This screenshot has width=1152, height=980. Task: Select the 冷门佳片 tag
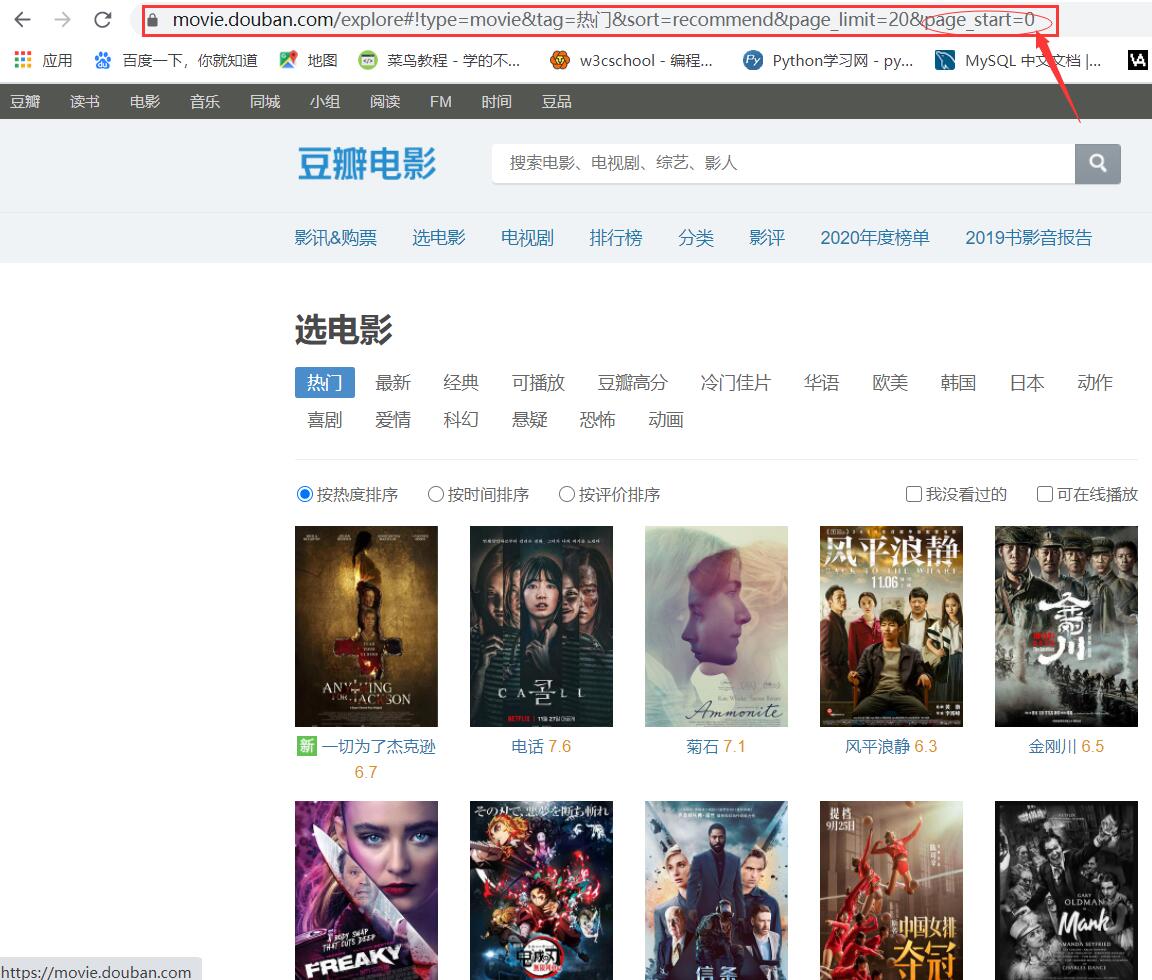(x=735, y=383)
